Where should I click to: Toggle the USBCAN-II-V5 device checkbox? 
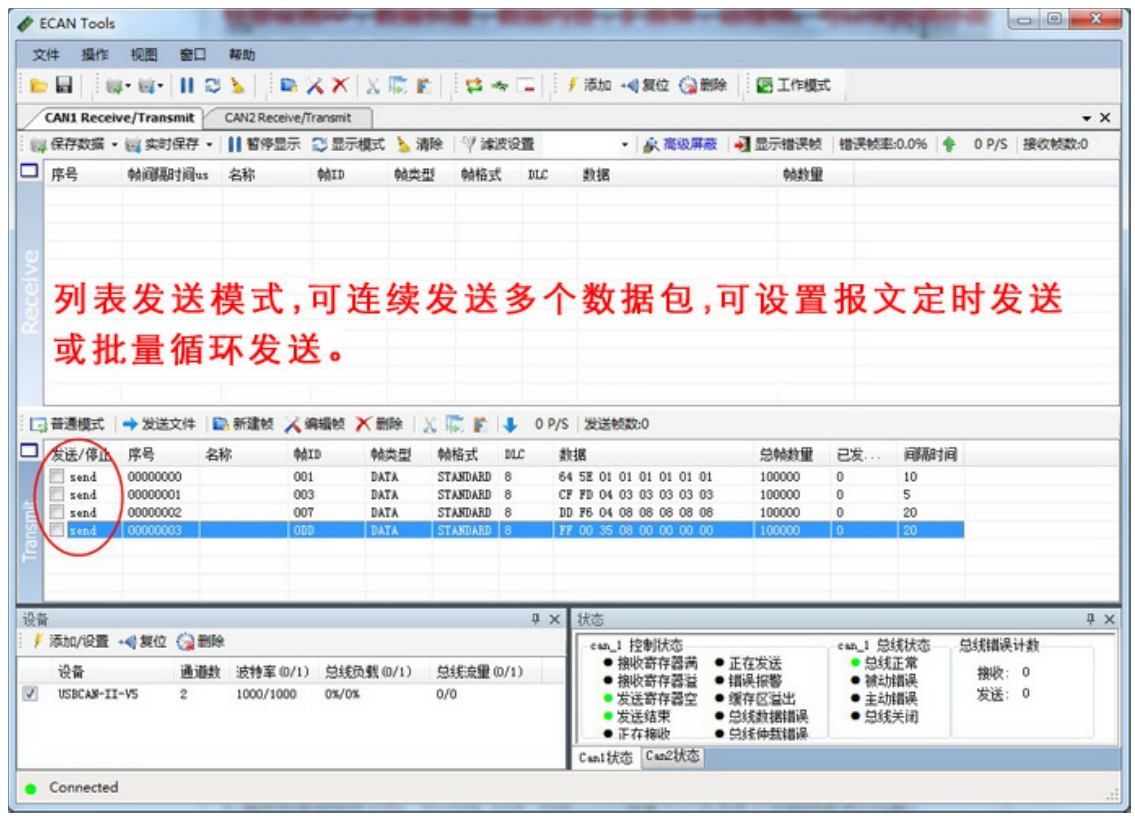[x=30, y=694]
